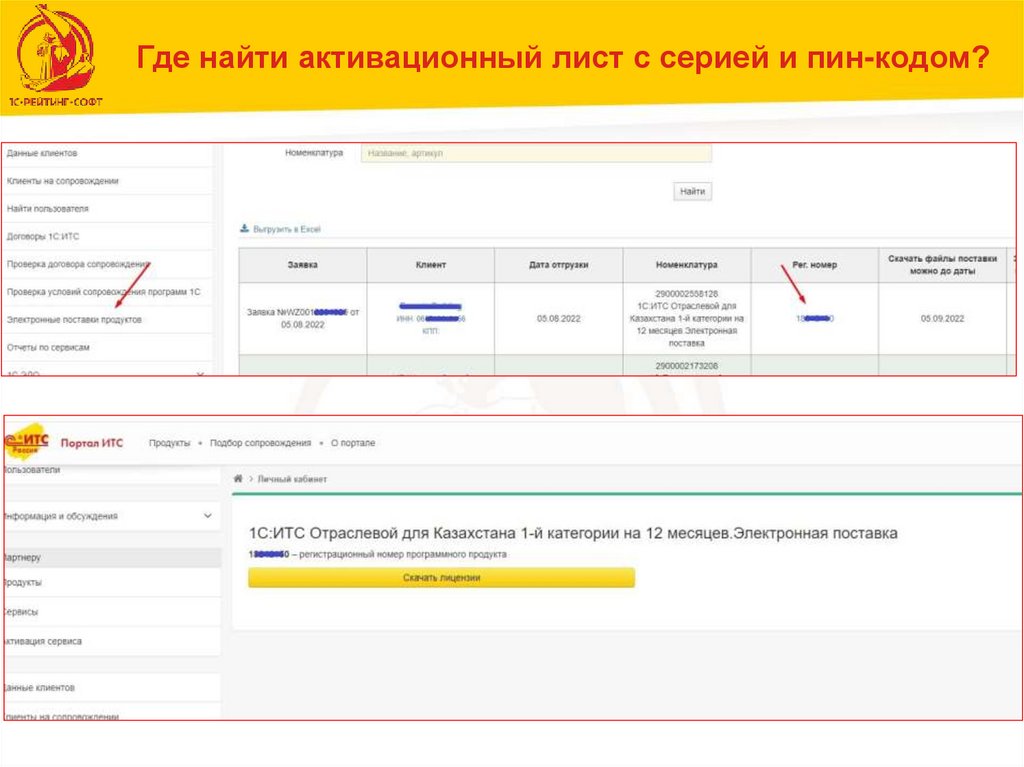Open Сервисы in lower sidebar
The width and height of the screenshot is (1024, 767).
[x=112, y=612]
